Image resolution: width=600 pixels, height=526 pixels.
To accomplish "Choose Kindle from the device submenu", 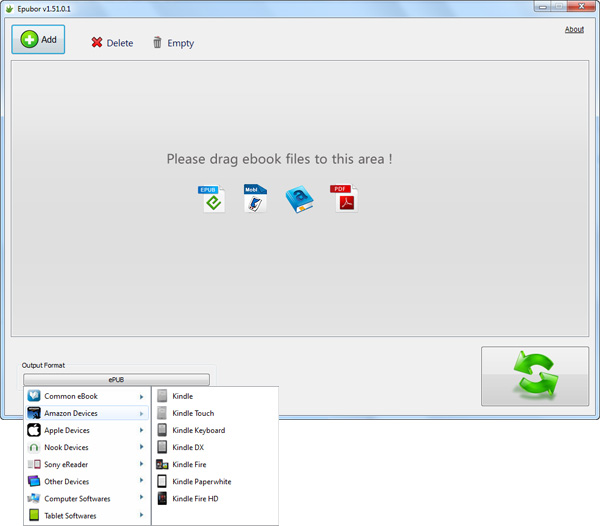I will pos(215,396).
